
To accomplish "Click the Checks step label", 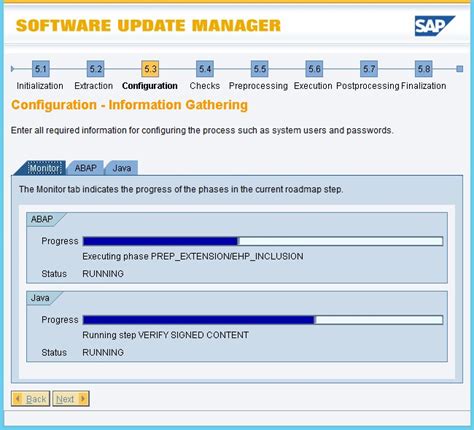I will (x=205, y=86).
